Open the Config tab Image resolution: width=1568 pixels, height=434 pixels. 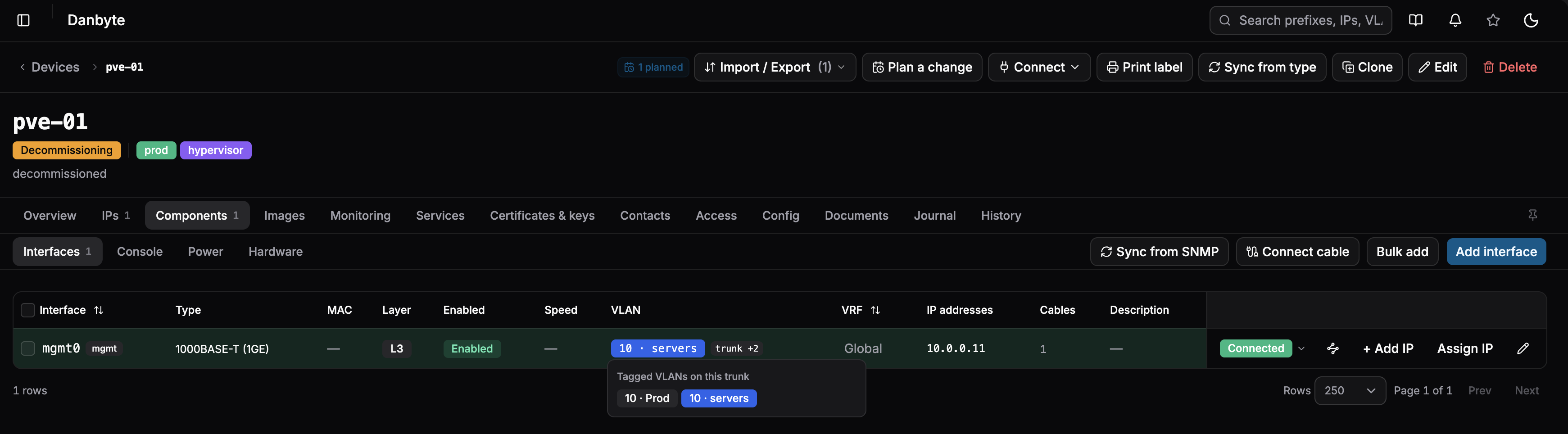[780, 216]
